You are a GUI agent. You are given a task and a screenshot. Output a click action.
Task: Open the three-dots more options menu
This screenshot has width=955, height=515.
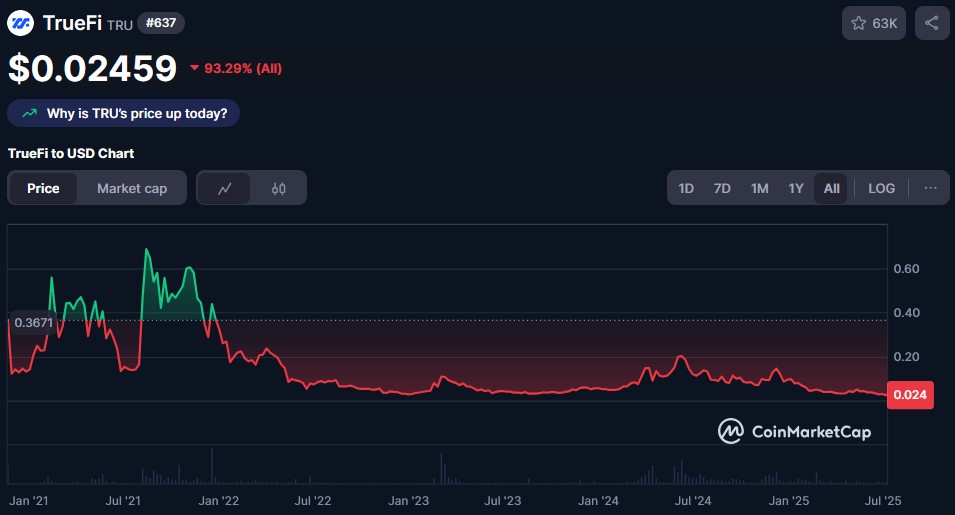coord(931,188)
